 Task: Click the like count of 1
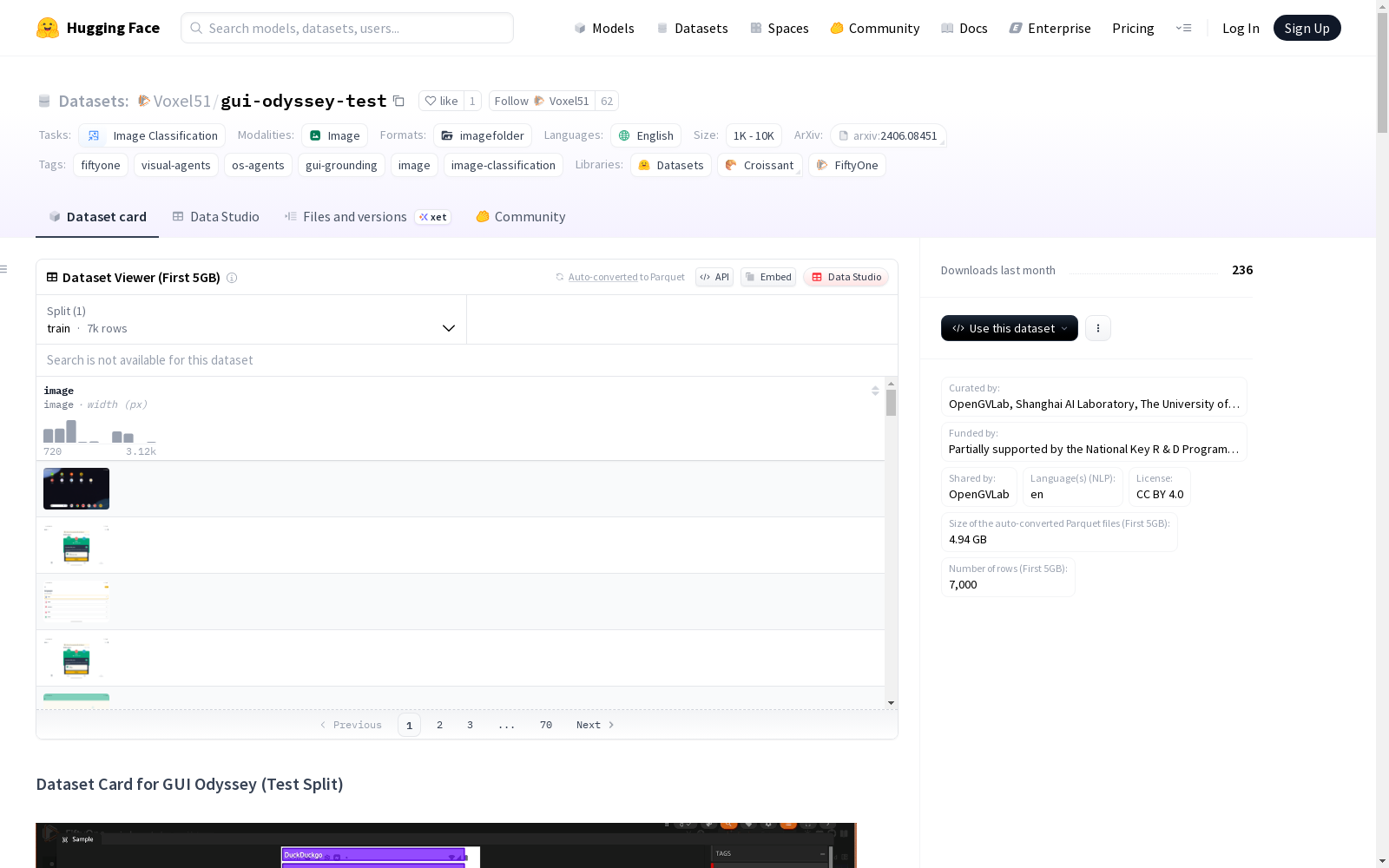coord(472,101)
